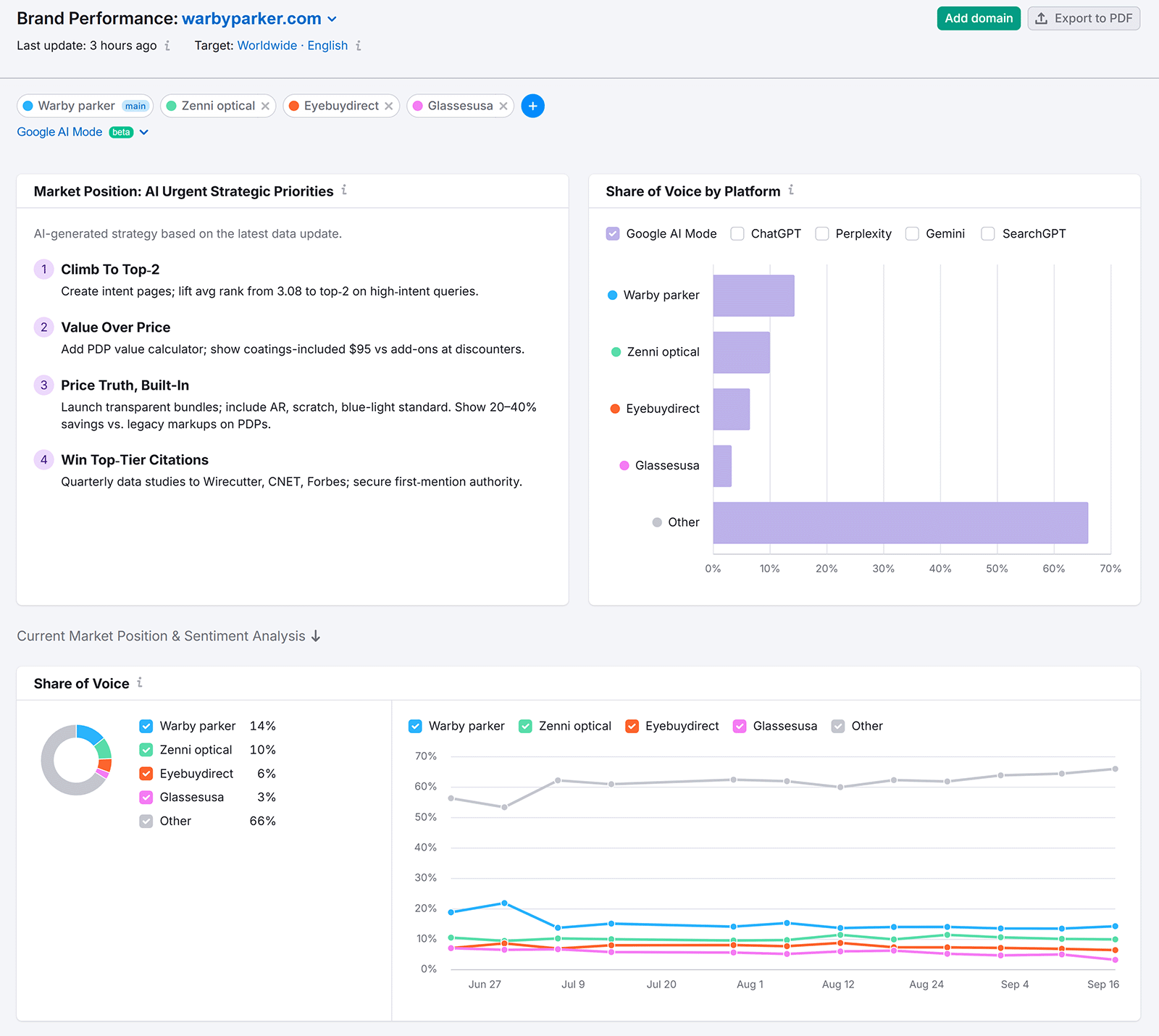The width and height of the screenshot is (1159, 1036).
Task: Remove the Glassesusa competitor chip
Action: tap(504, 106)
